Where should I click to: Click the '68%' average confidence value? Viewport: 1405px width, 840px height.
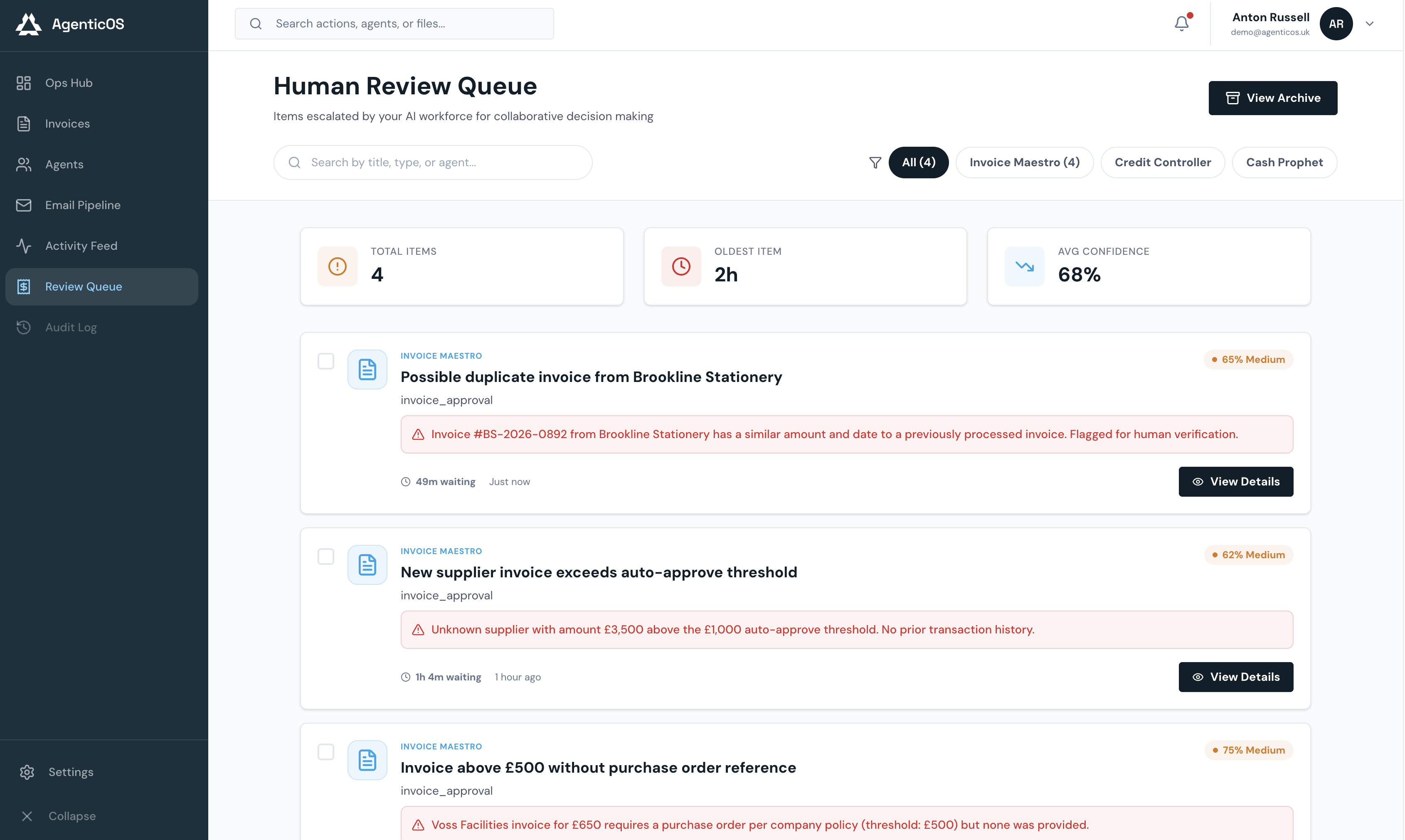(1079, 275)
